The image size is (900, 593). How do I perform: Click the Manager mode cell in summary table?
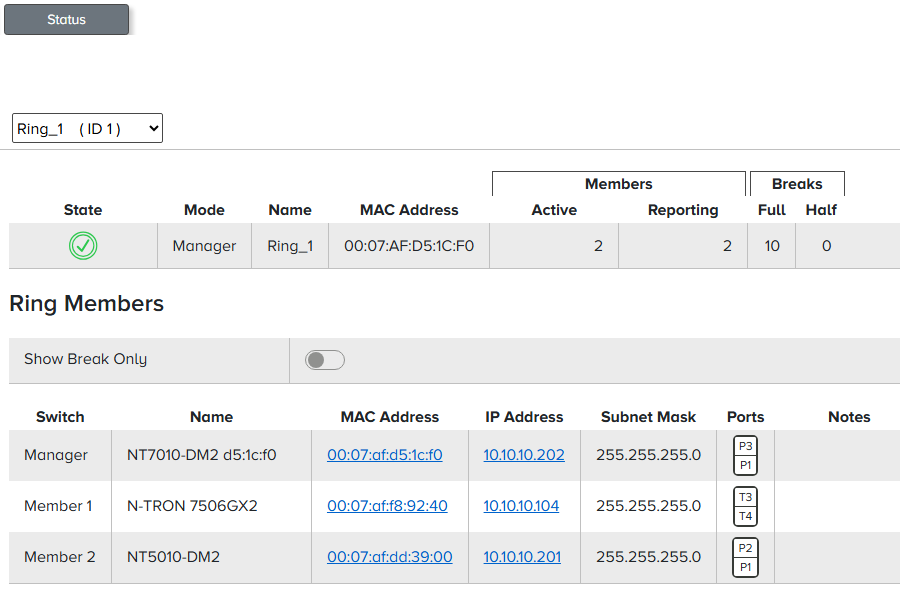(x=204, y=246)
